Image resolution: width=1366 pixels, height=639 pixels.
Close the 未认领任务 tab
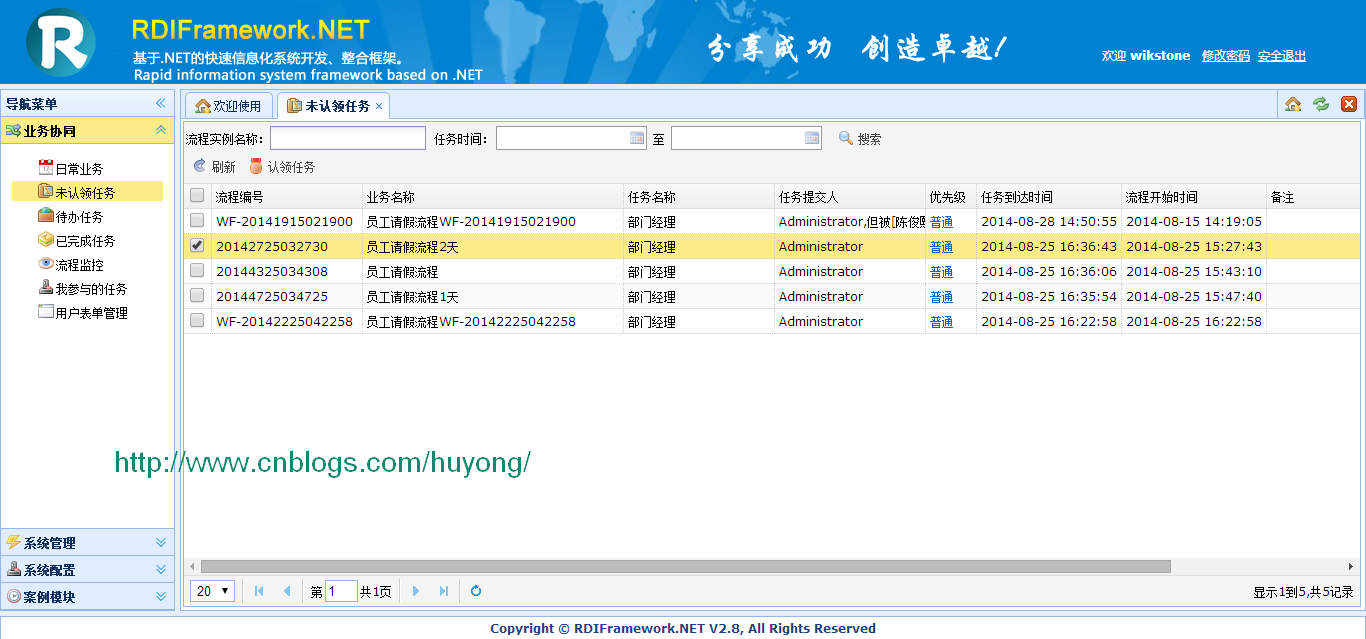pyautogui.click(x=379, y=106)
